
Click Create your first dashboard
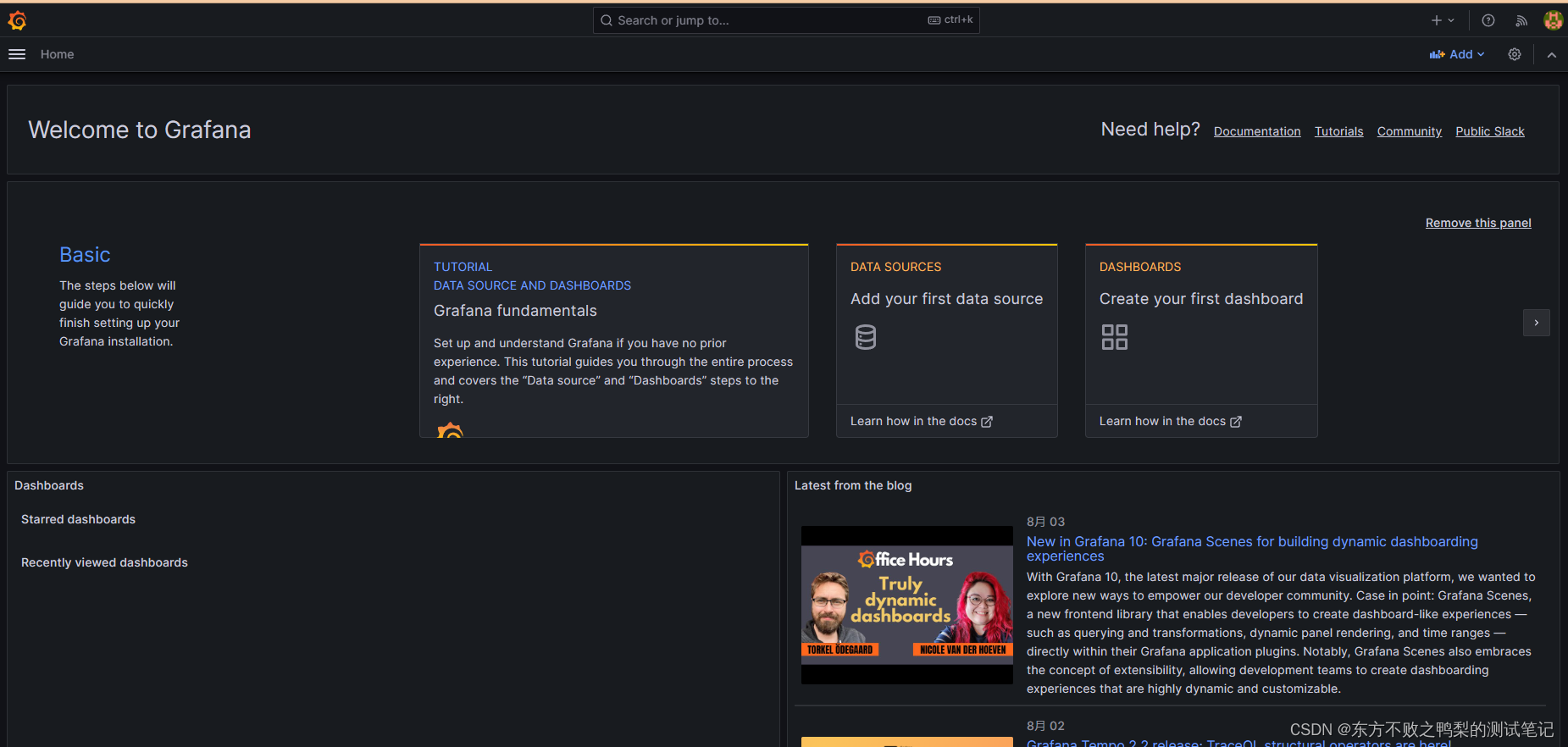click(1201, 299)
